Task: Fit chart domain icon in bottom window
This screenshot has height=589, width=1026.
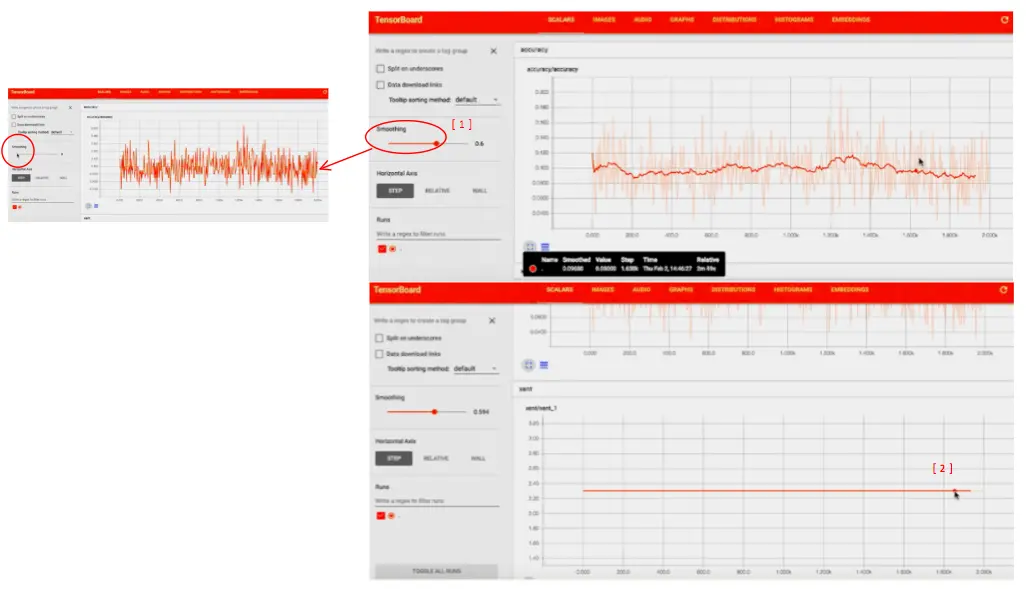Action: [529, 365]
